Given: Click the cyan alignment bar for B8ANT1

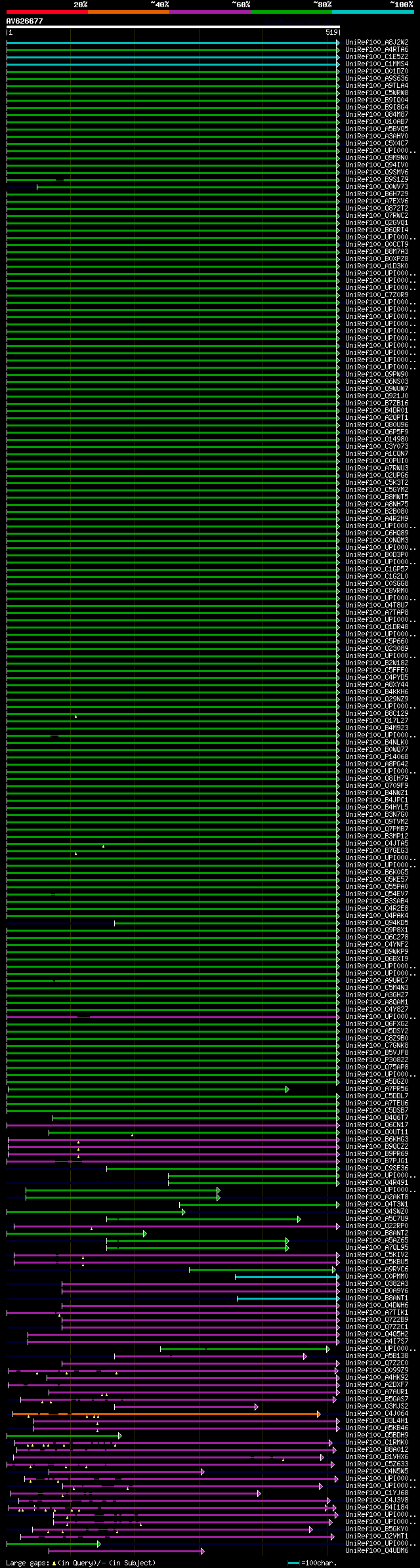Looking at the screenshot, I should [x=288, y=1298].
